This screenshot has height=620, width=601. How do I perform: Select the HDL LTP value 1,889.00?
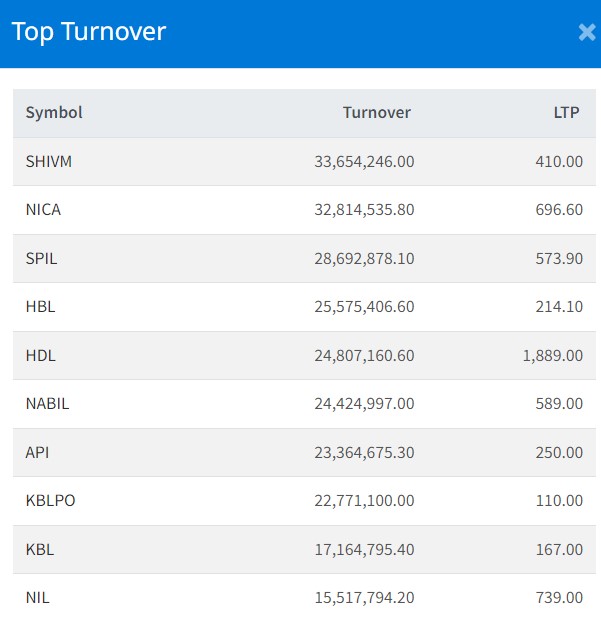(552, 355)
